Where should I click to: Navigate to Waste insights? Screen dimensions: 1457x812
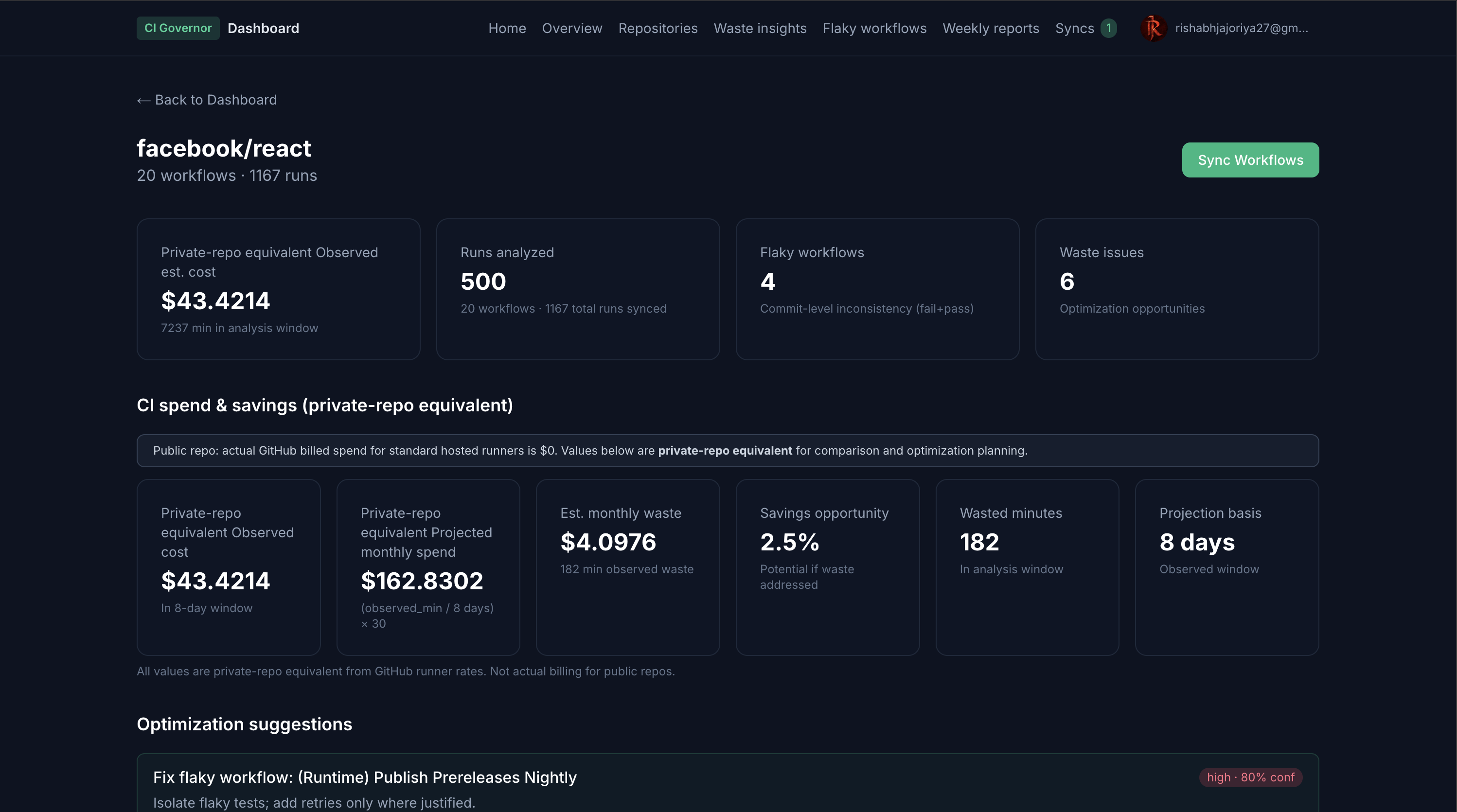(760, 28)
